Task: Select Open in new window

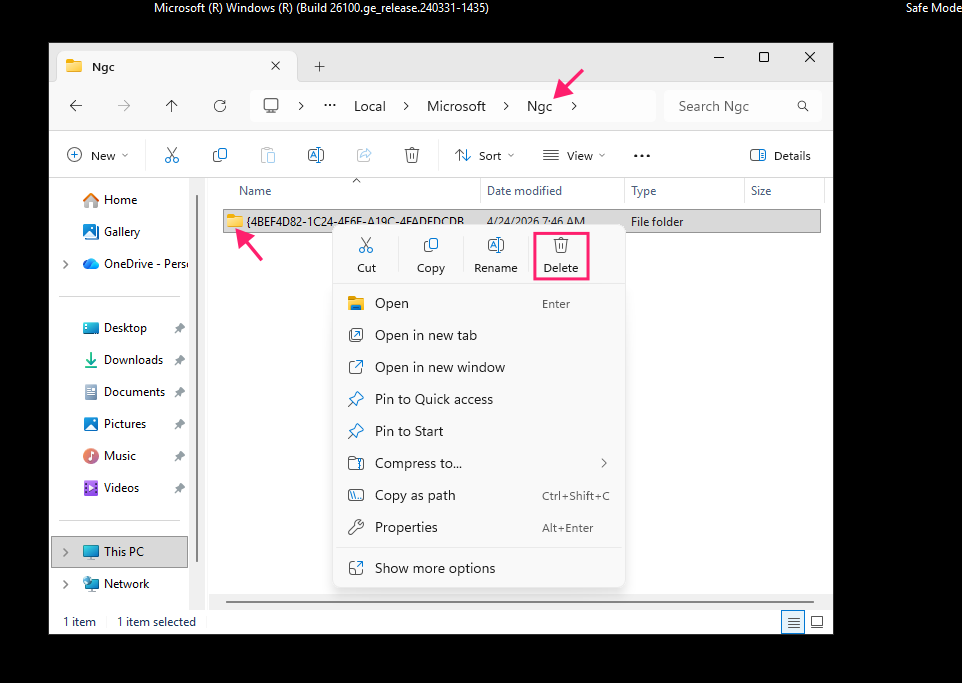Action: (x=479, y=367)
